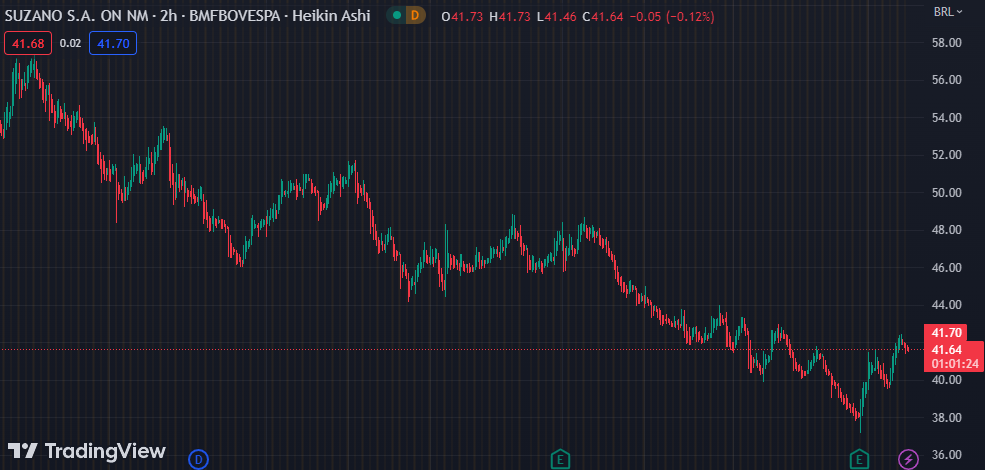Click the orange D delayed-data indicator
The width and height of the screenshot is (985, 470).
click(415, 16)
